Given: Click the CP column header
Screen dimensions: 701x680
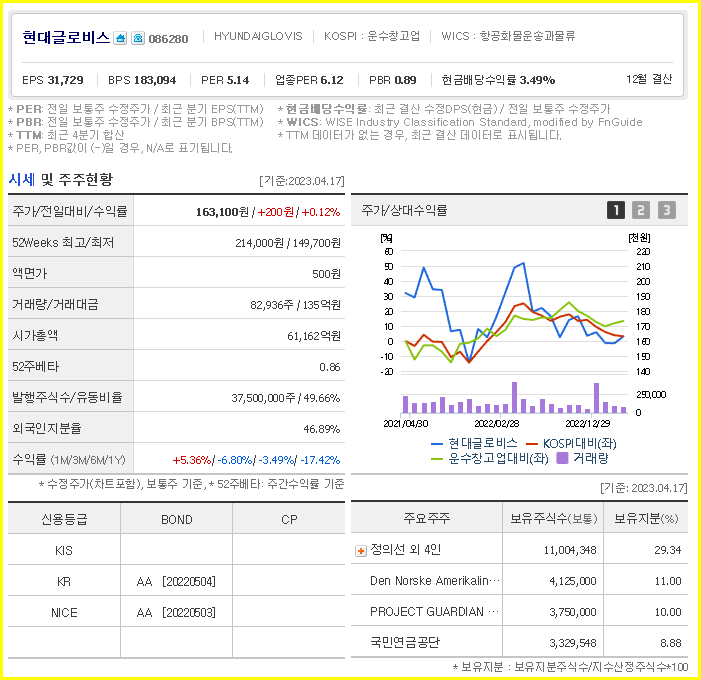Looking at the screenshot, I should (289, 520).
